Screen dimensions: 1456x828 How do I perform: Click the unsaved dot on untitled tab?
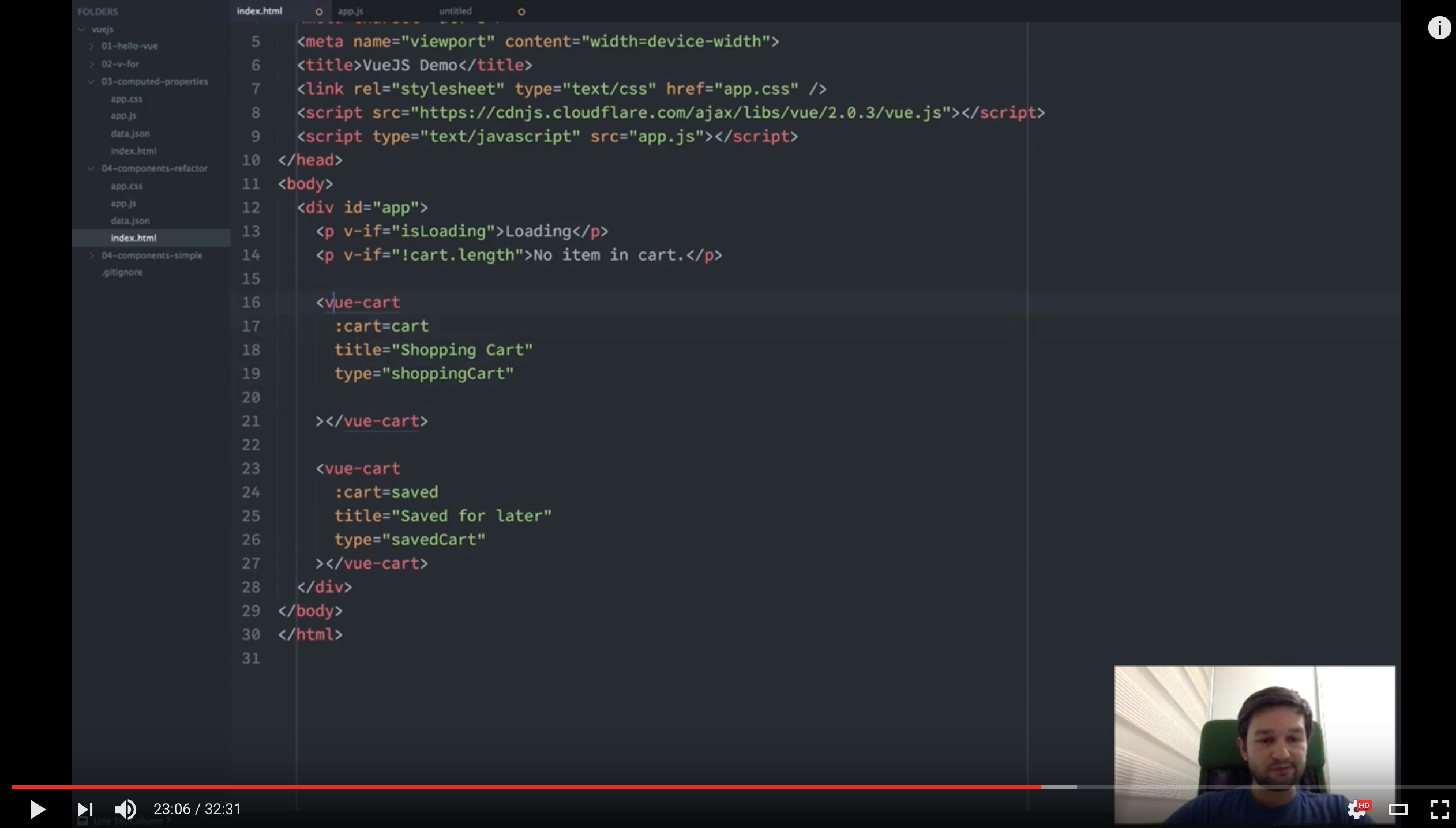pyautogui.click(x=521, y=12)
